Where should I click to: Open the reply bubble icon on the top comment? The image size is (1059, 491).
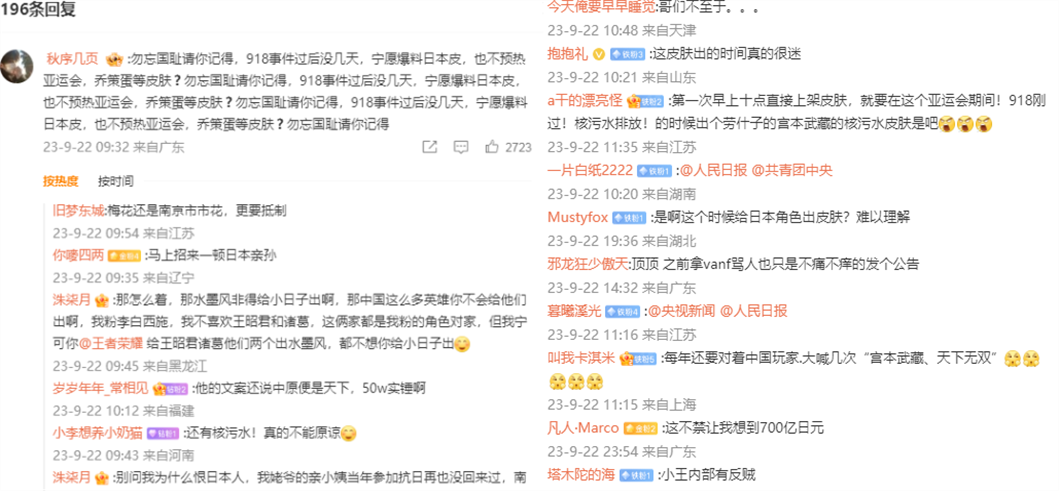click(461, 147)
